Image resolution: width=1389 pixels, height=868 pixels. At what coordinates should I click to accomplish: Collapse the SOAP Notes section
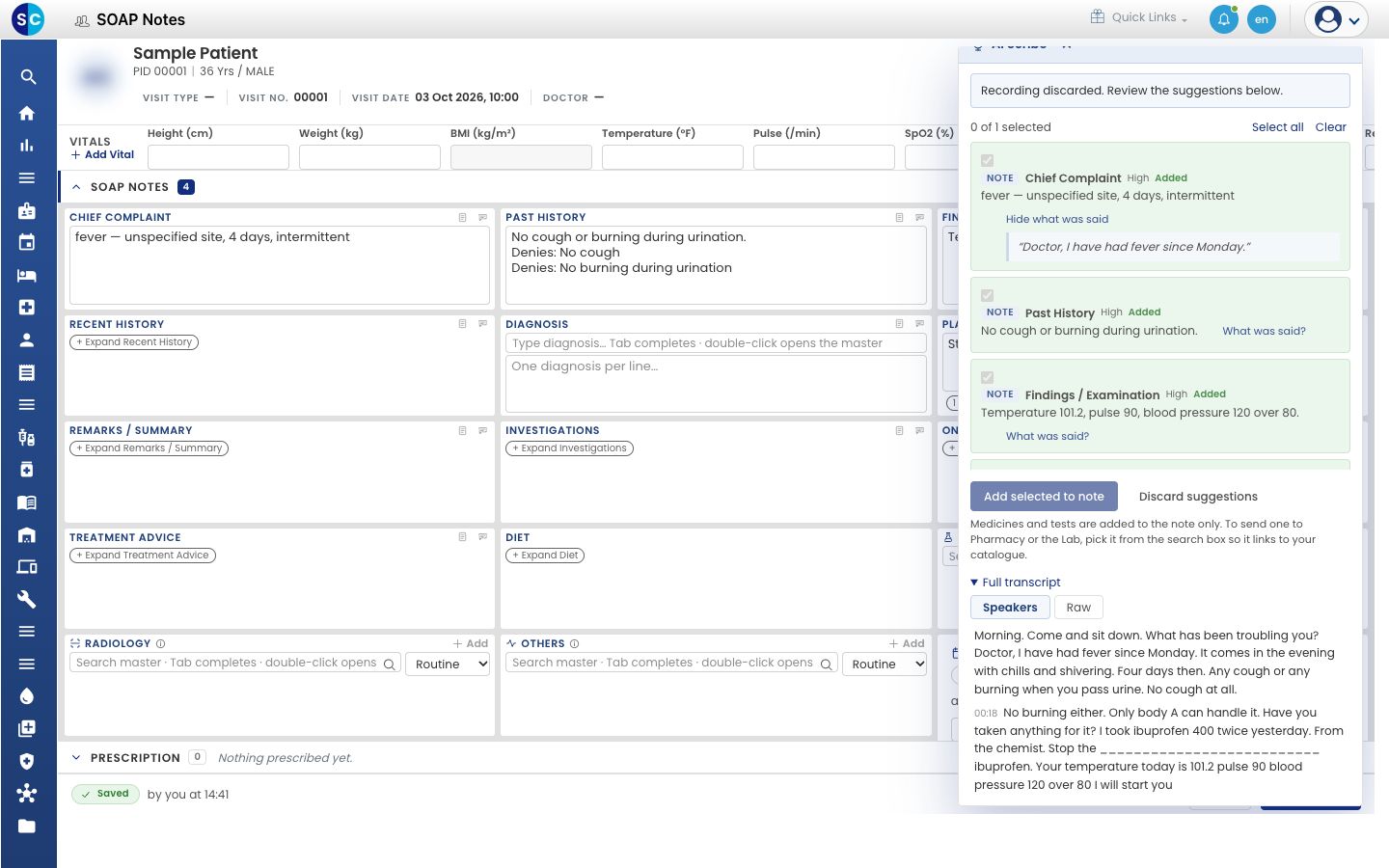tap(76, 187)
